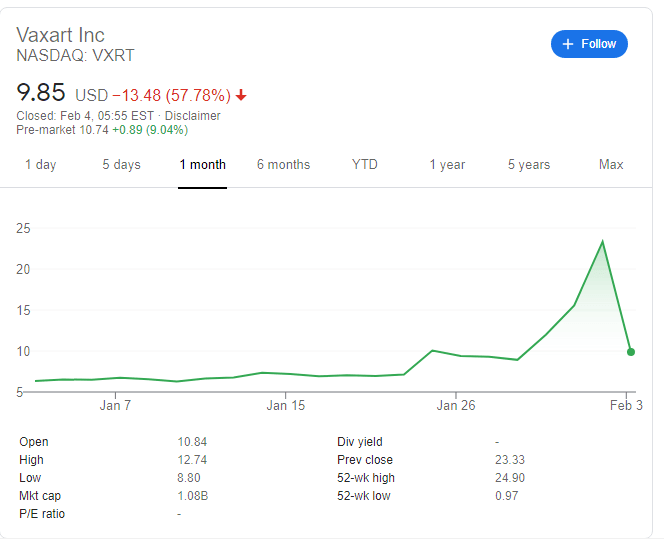Click the Vaxart Inc company title

[61, 35]
